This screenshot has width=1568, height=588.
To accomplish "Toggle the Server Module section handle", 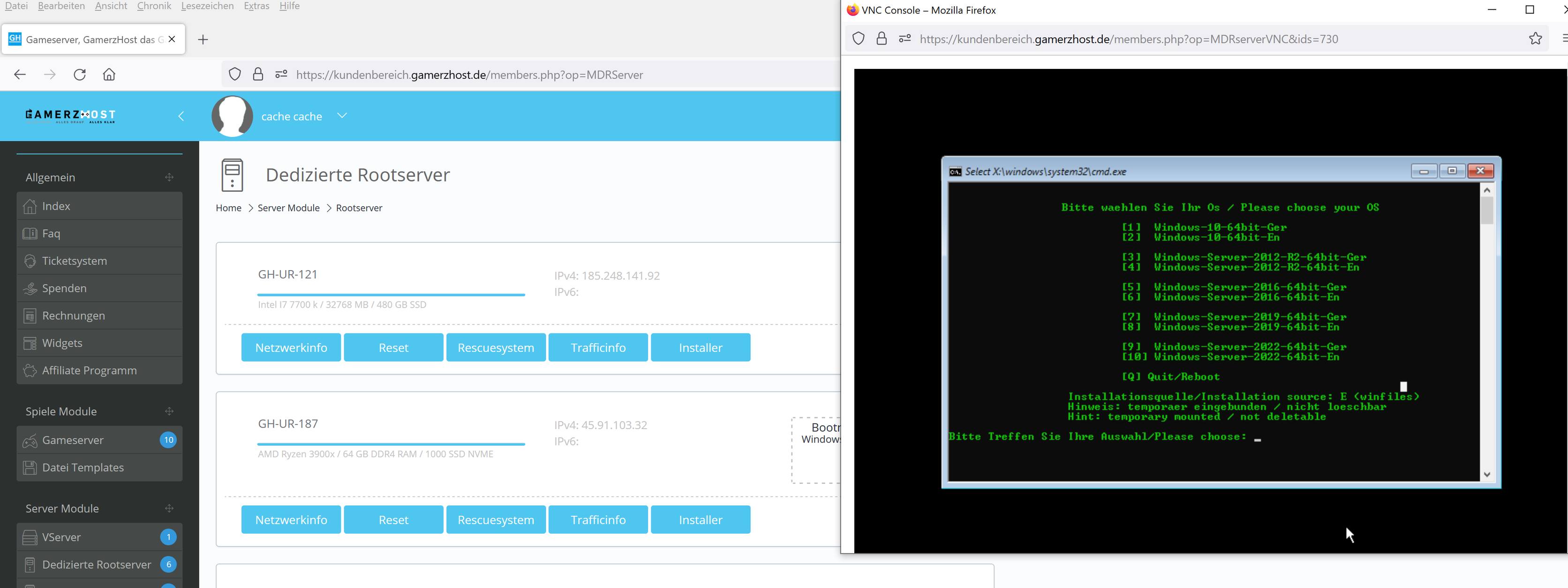I will (x=169, y=508).
